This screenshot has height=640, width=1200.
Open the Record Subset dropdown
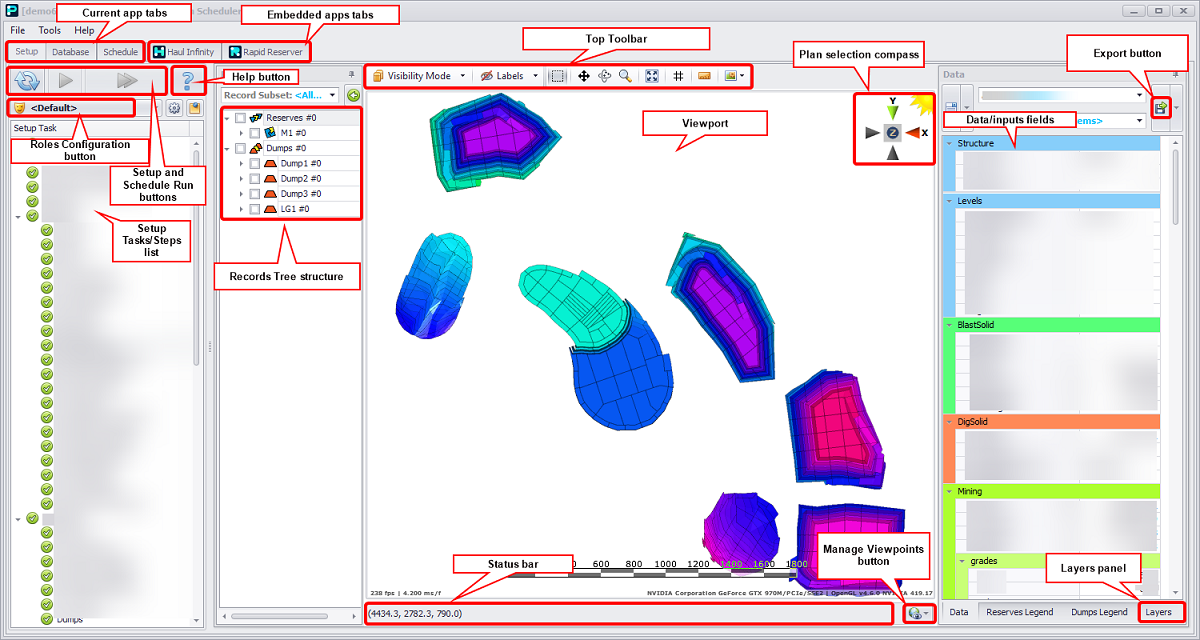[x=332, y=95]
